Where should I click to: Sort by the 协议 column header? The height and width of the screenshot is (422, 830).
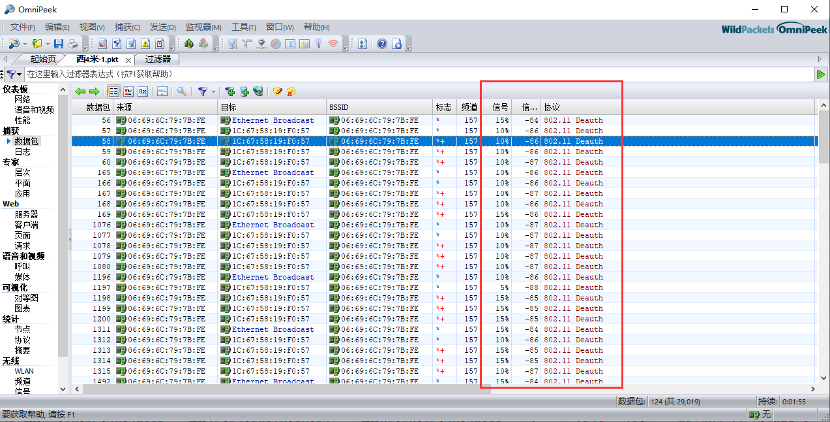680,107
